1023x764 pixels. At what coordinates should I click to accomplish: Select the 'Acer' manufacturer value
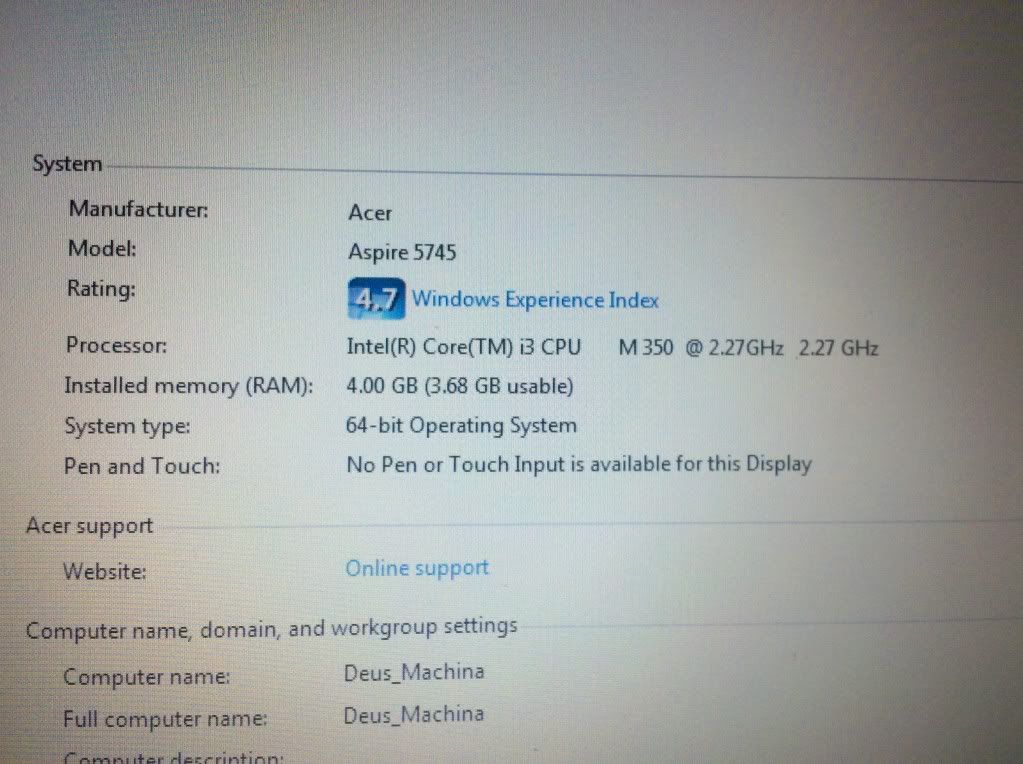(370, 213)
